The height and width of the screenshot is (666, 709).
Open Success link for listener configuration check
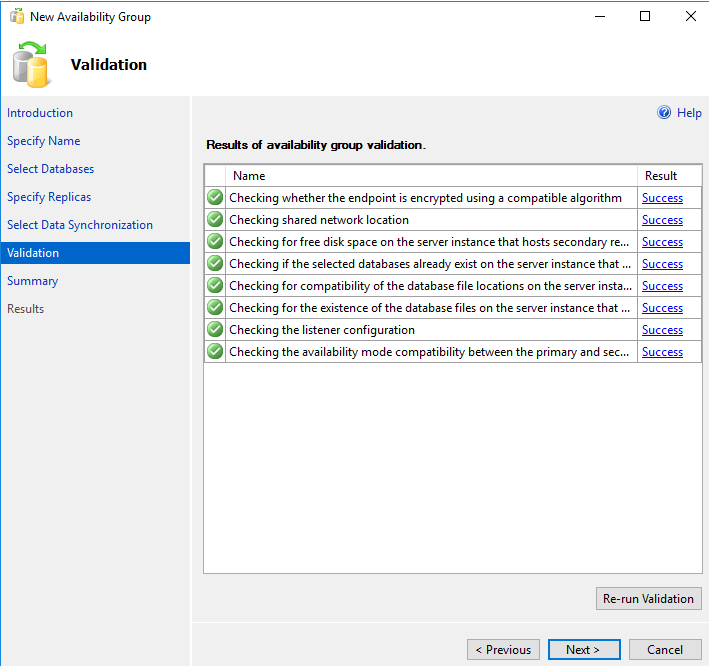[662, 330]
